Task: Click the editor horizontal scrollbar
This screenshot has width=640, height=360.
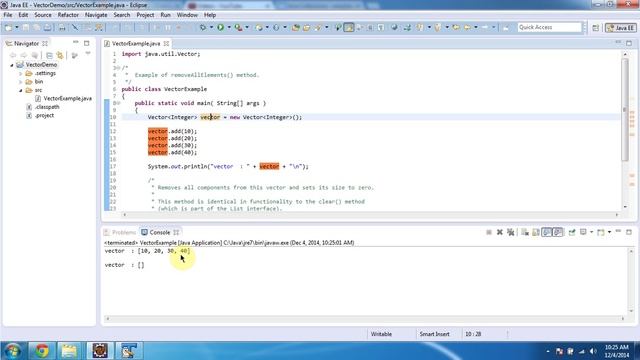Action: tap(371, 215)
